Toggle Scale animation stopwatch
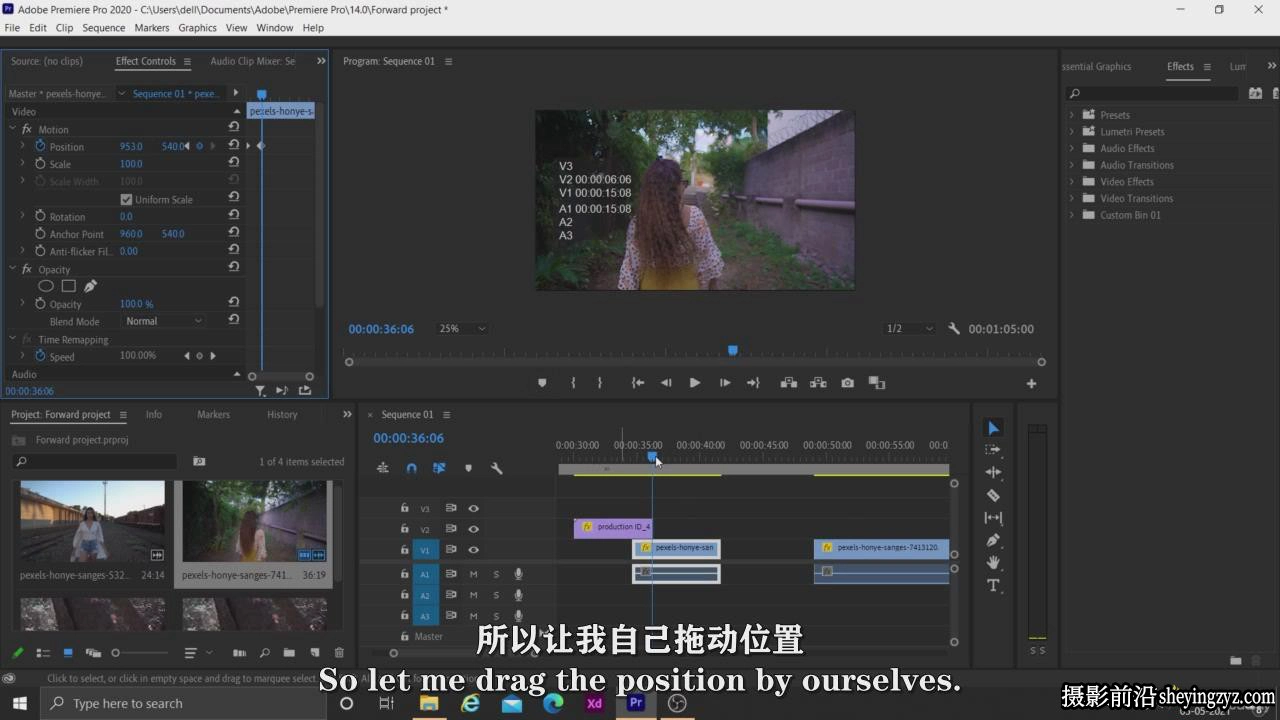Screen dimensions: 1280x720 [41, 164]
